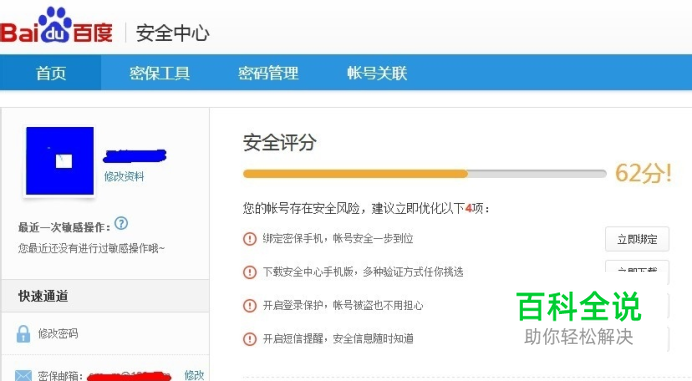Click 修改 next to 密保邮箱
Image resolution: width=692 pixels, height=381 pixels.
pyautogui.click(x=194, y=375)
